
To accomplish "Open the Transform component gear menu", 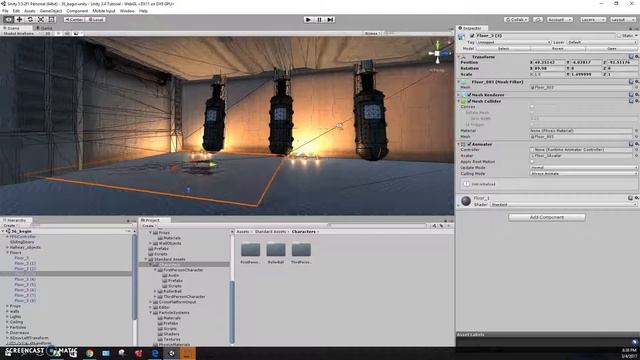I will tap(636, 57).
